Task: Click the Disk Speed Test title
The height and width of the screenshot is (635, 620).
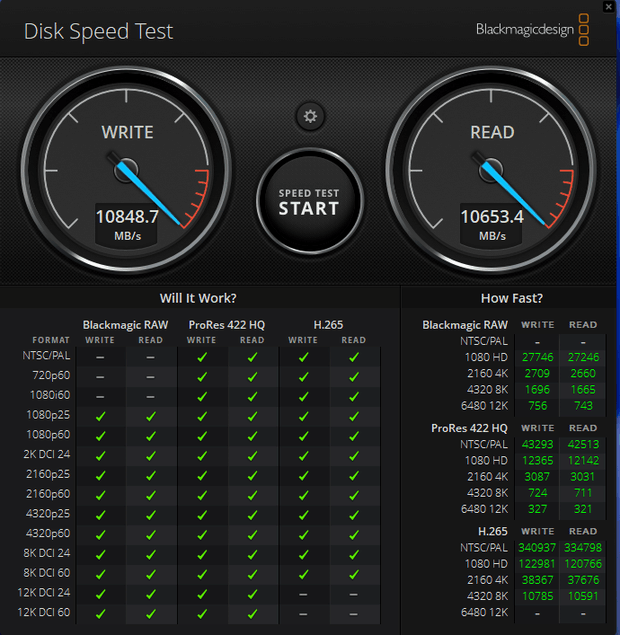Action: point(98,32)
